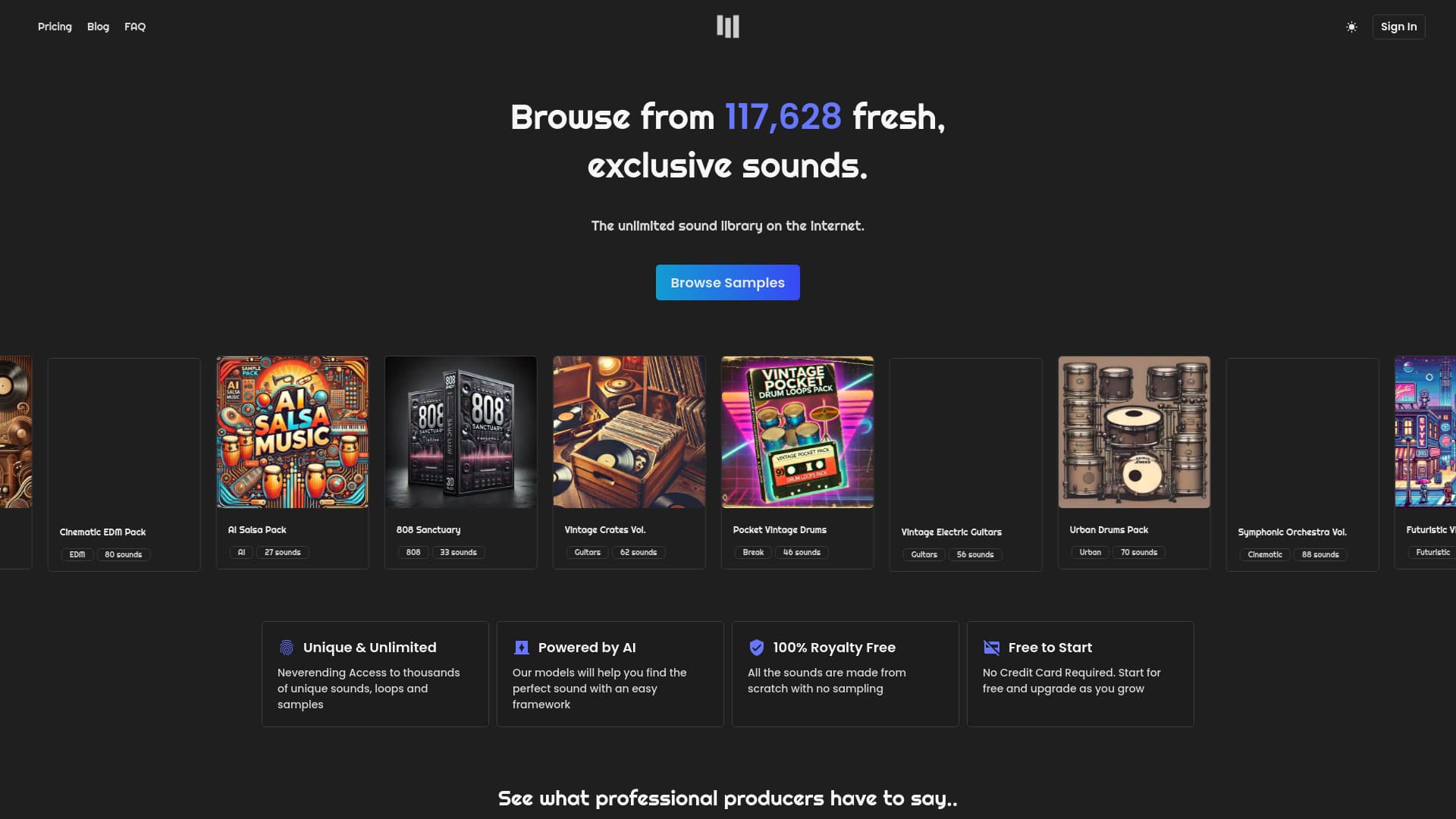Viewport: 1456px width, 819px height.
Task: Go to the Blog page
Action: [x=98, y=27]
